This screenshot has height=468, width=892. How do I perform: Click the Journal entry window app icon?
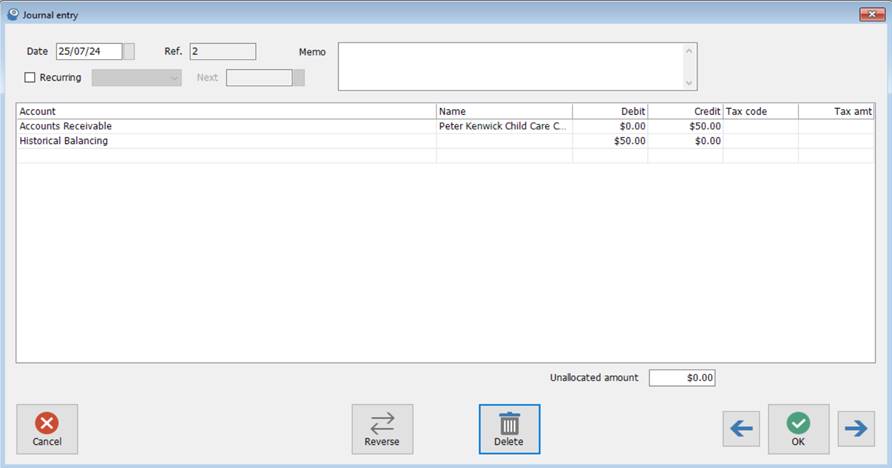click(x=13, y=14)
